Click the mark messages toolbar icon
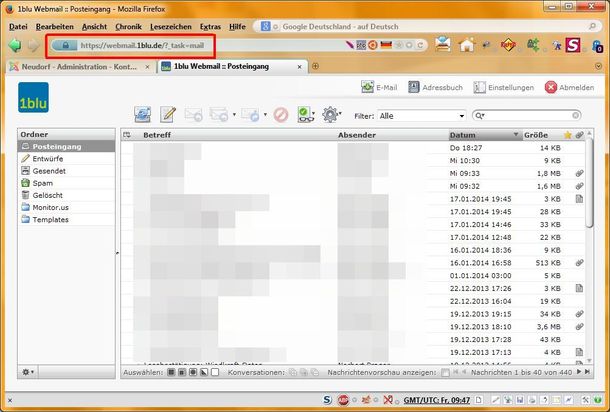Screen dimensions: 610x412 coord(307,115)
